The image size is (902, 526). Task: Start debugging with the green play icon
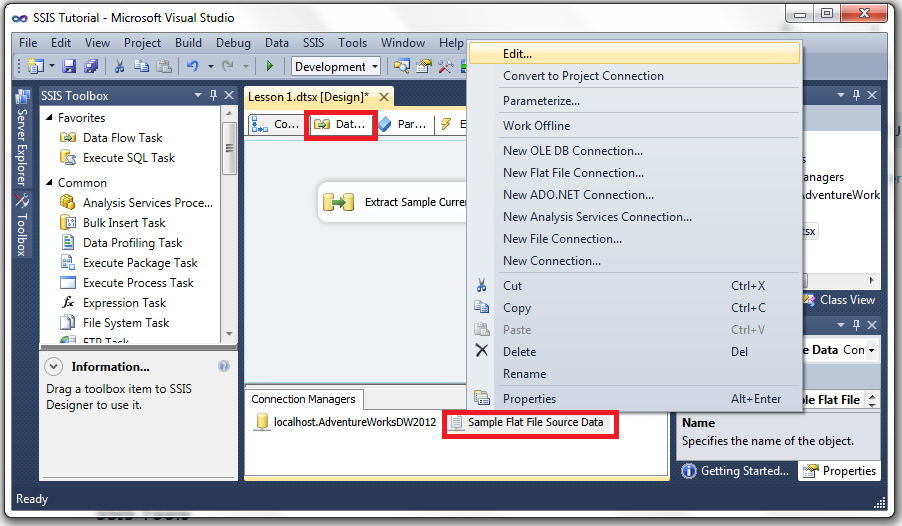pyautogui.click(x=270, y=67)
